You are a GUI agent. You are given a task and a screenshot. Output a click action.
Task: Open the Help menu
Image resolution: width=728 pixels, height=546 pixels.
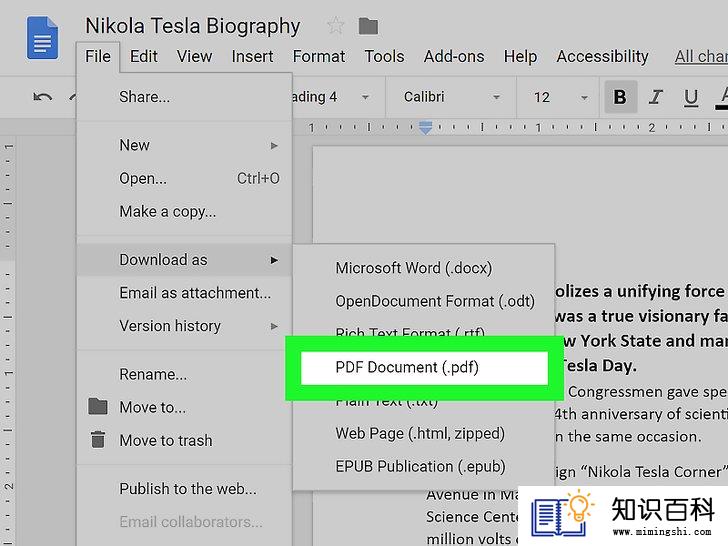(520, 57)
